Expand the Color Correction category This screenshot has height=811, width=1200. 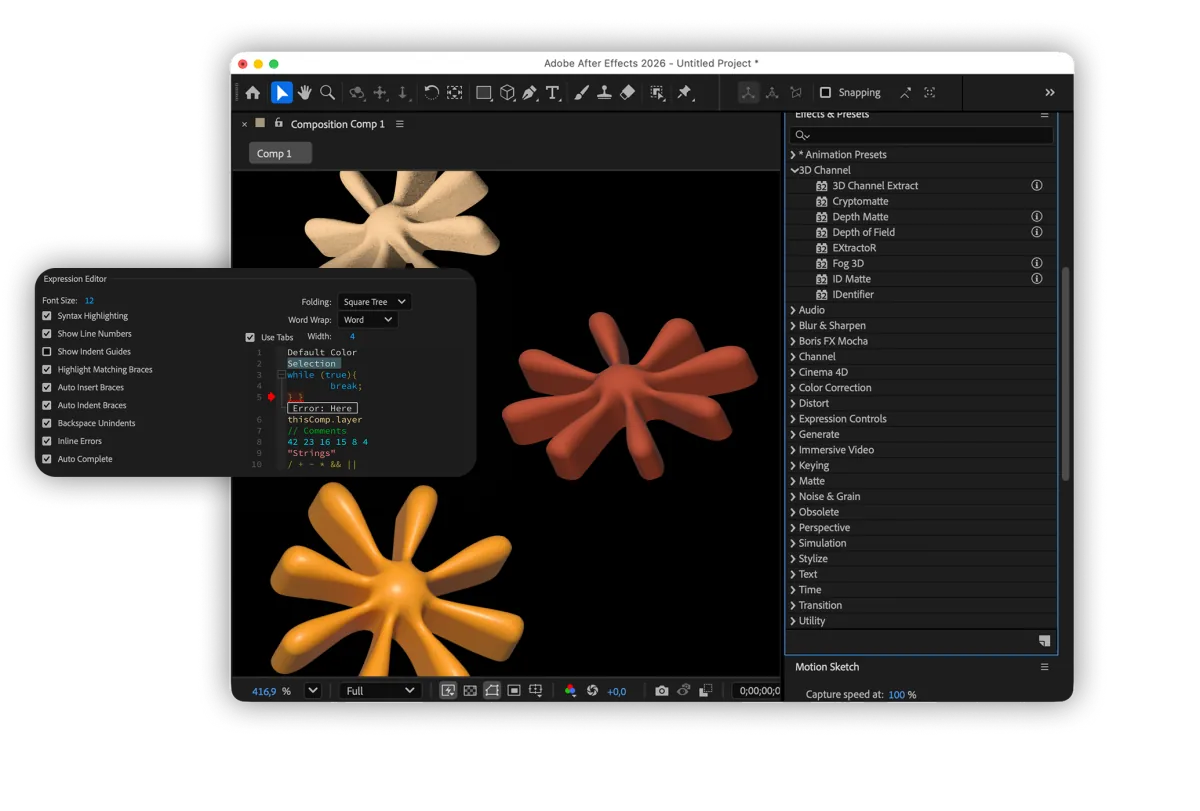794,388
